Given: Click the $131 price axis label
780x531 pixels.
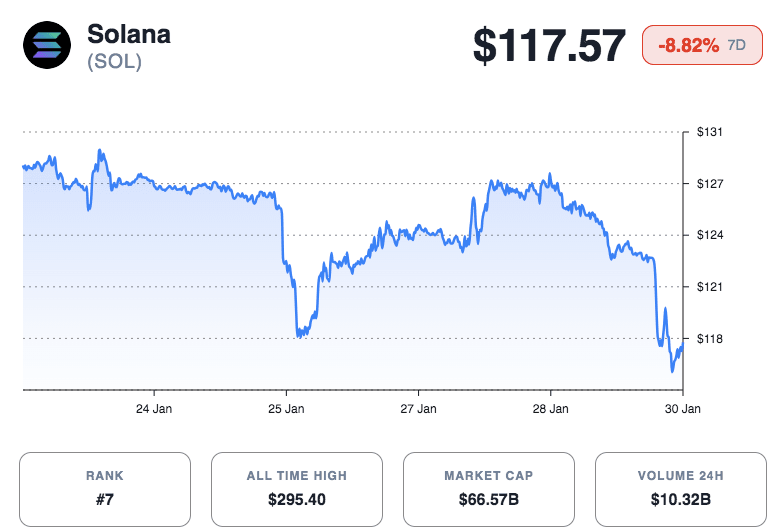Looking at the screenshot, I should [x=709, y=132].
